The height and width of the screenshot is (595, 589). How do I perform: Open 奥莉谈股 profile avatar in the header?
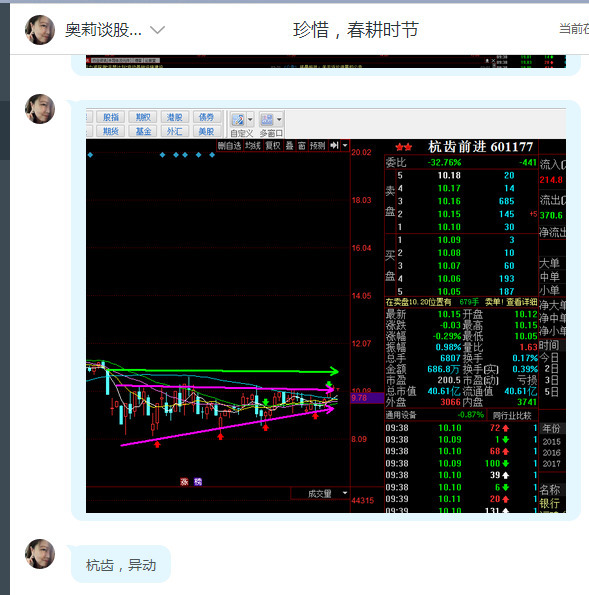click(x=40, y=30)
